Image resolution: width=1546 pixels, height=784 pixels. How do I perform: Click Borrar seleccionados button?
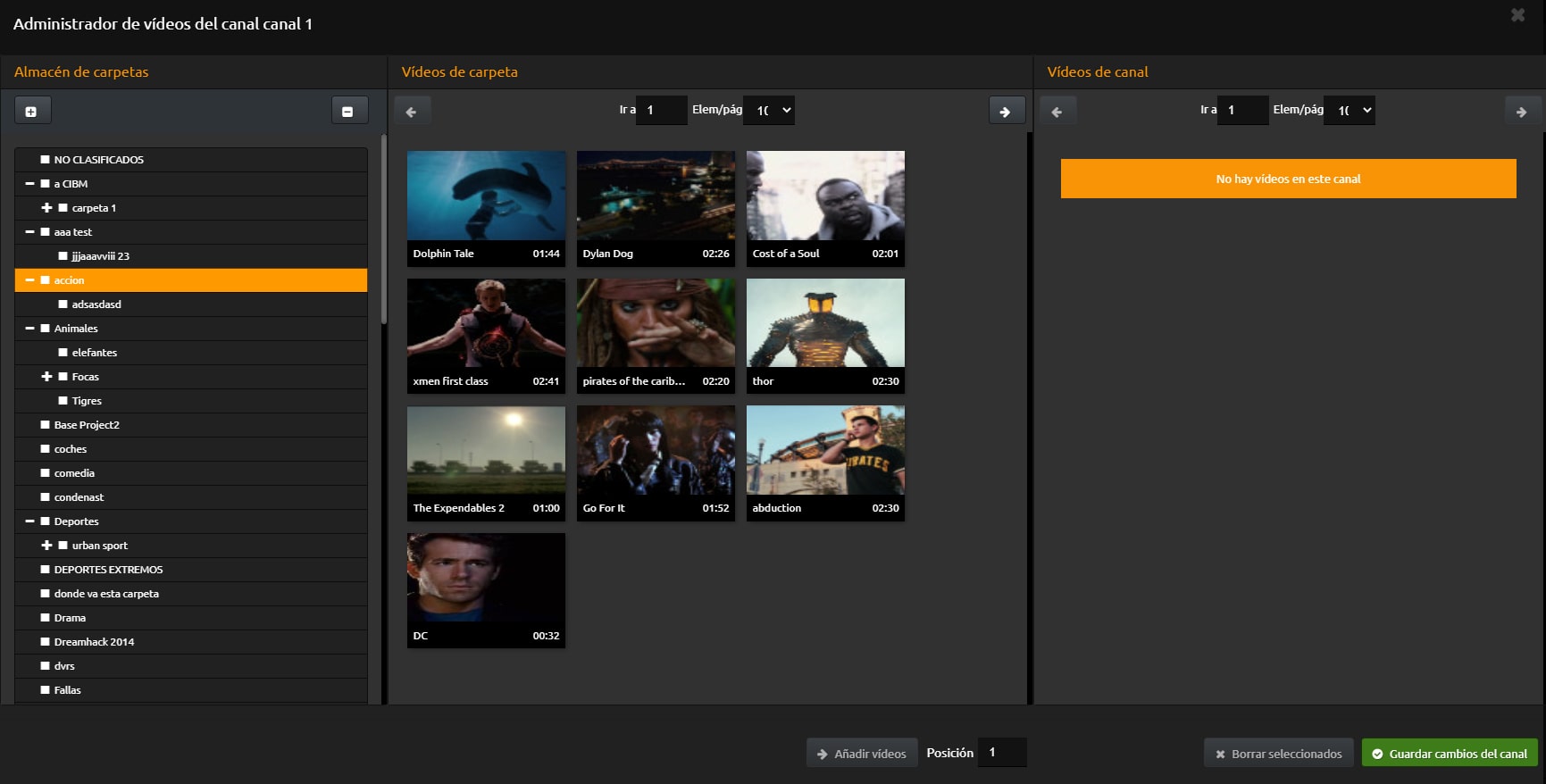(1279, 754)
